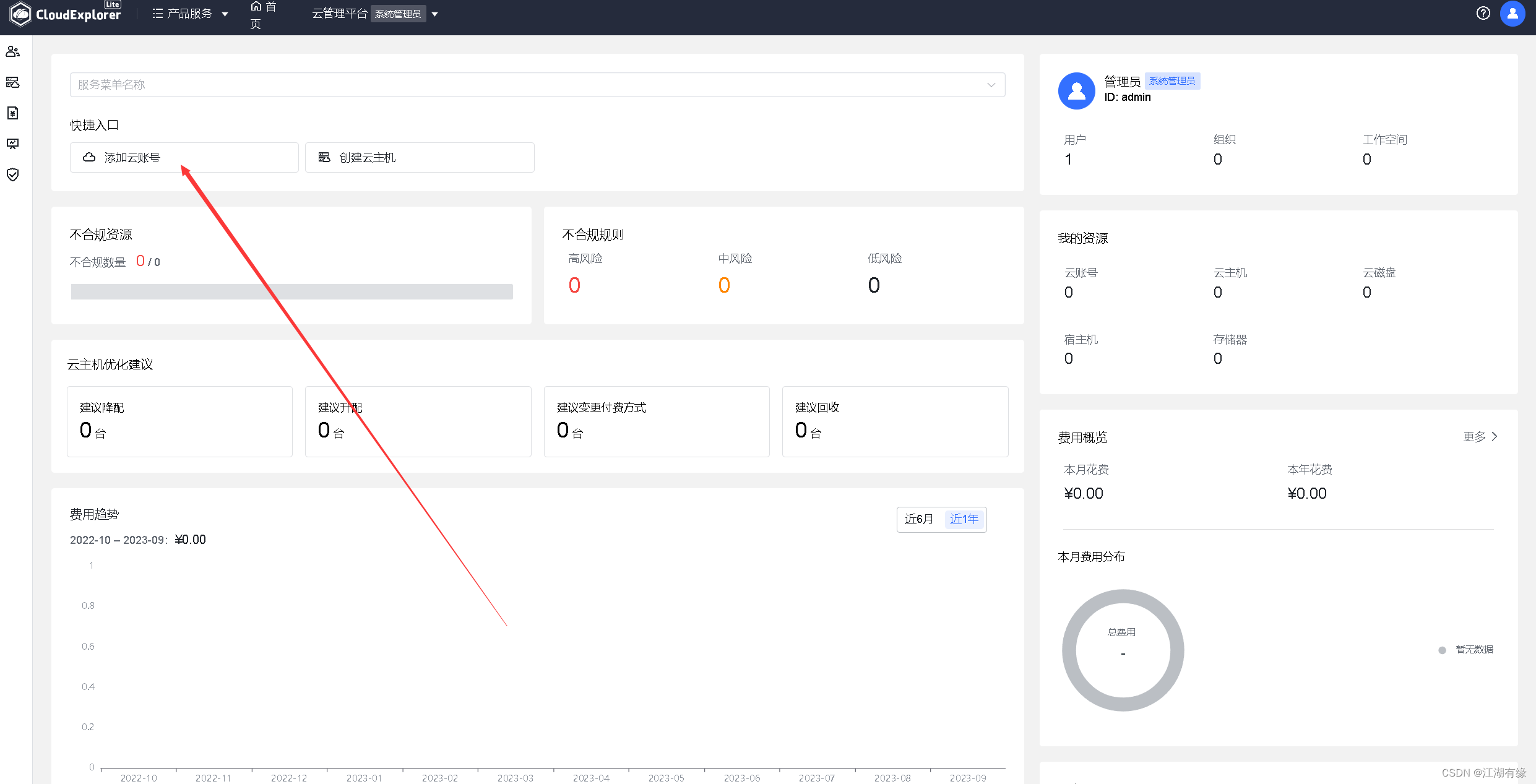Click the 存储器 resource count
The image size is (1536, 784).
[1218, 359]
